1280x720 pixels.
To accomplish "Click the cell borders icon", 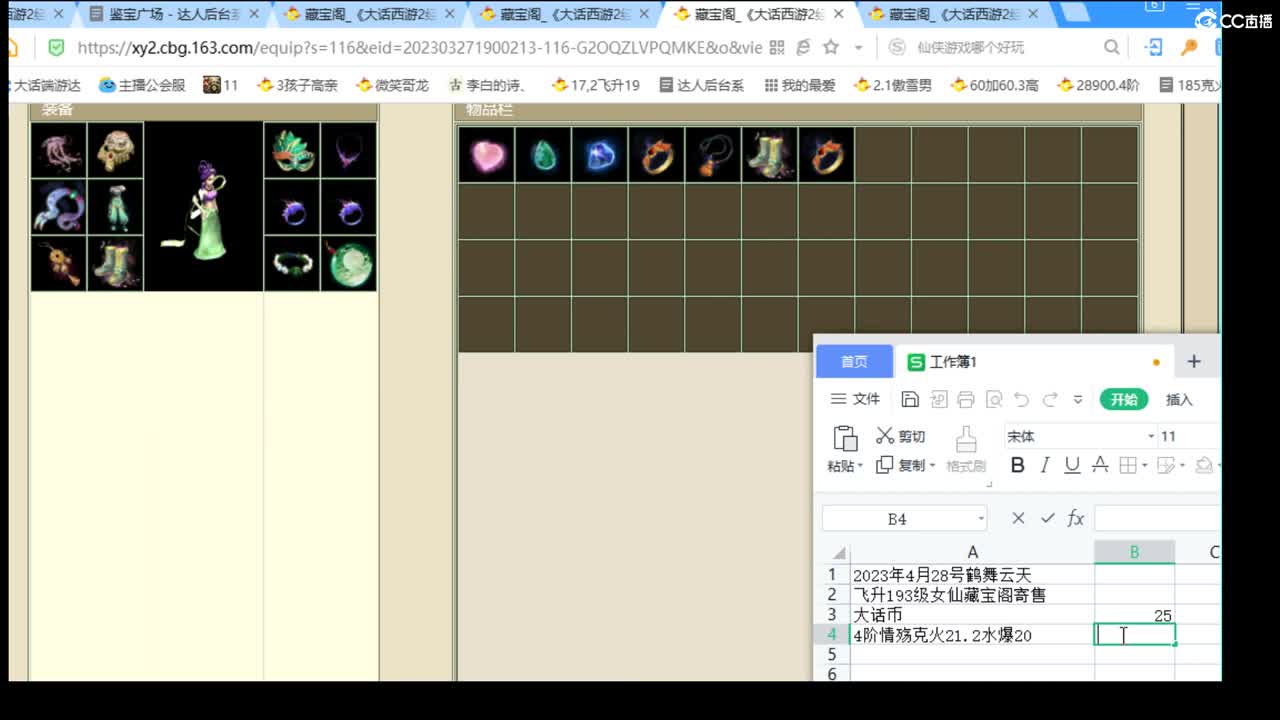I will [x=1127, y=465].
